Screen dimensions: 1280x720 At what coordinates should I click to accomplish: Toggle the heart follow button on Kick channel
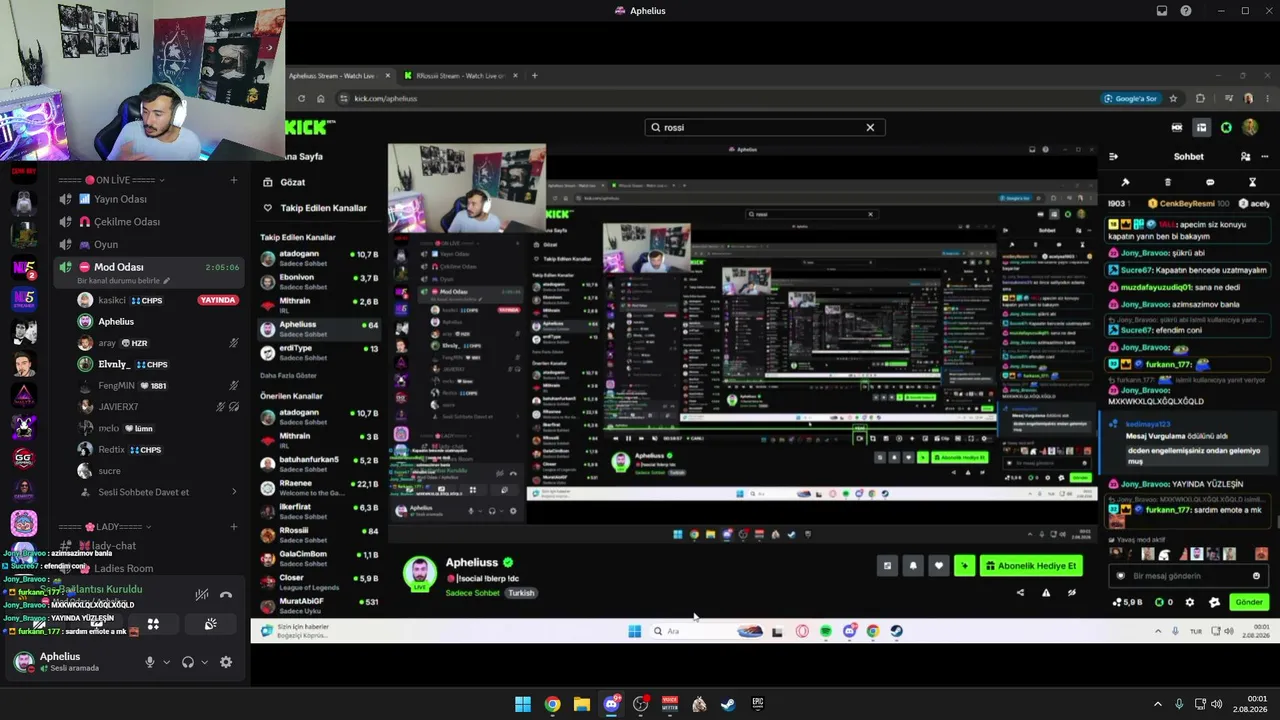(938, 566)
